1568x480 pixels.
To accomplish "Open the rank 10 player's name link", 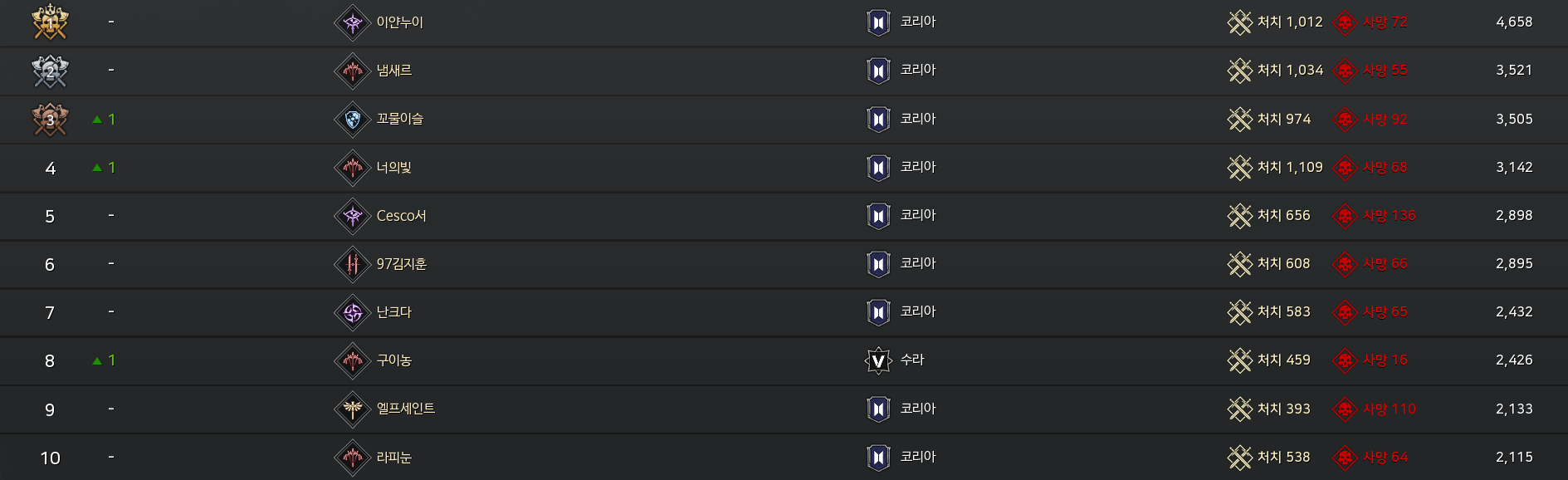I will [393, 458].
